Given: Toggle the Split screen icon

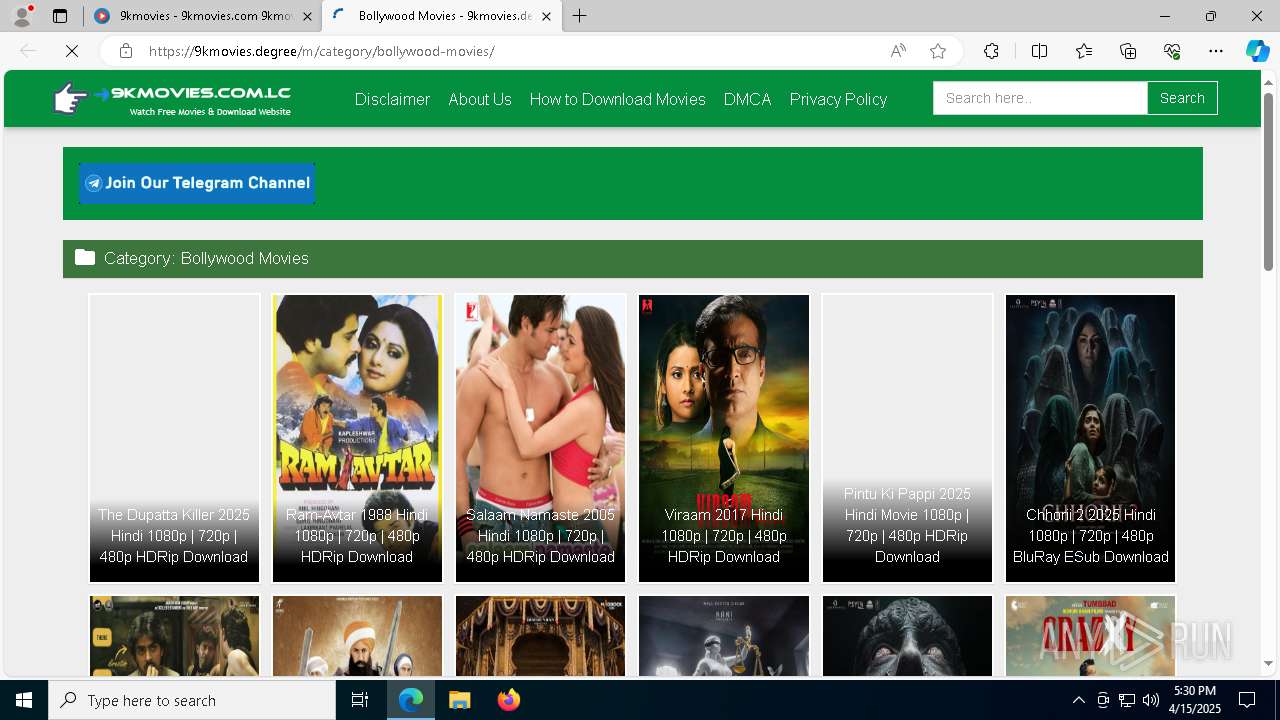Looking at the screenshot, I should (1039, 51).
